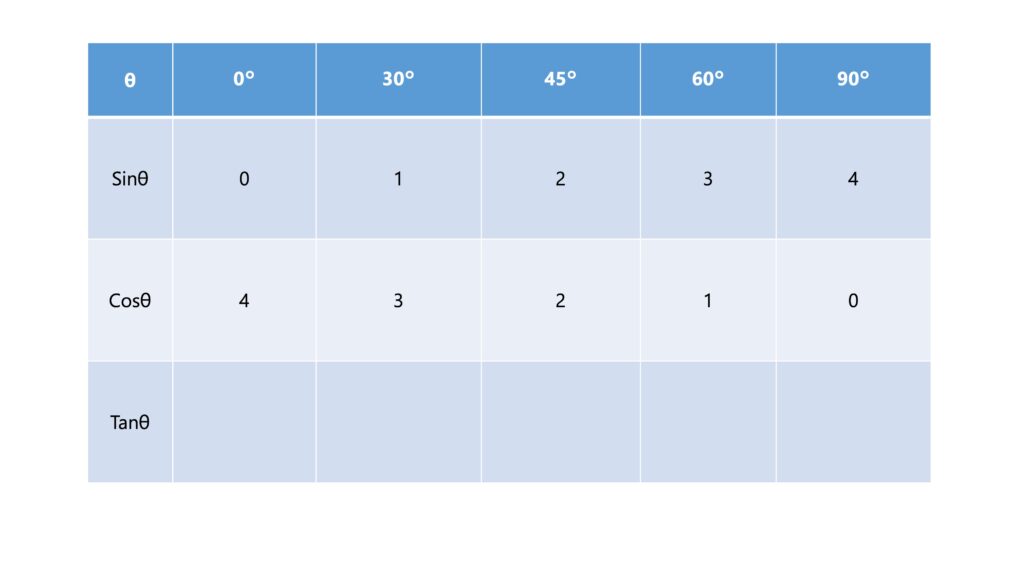
Task: Select the Cosθ cell for 45°
Action: point(560,300)
